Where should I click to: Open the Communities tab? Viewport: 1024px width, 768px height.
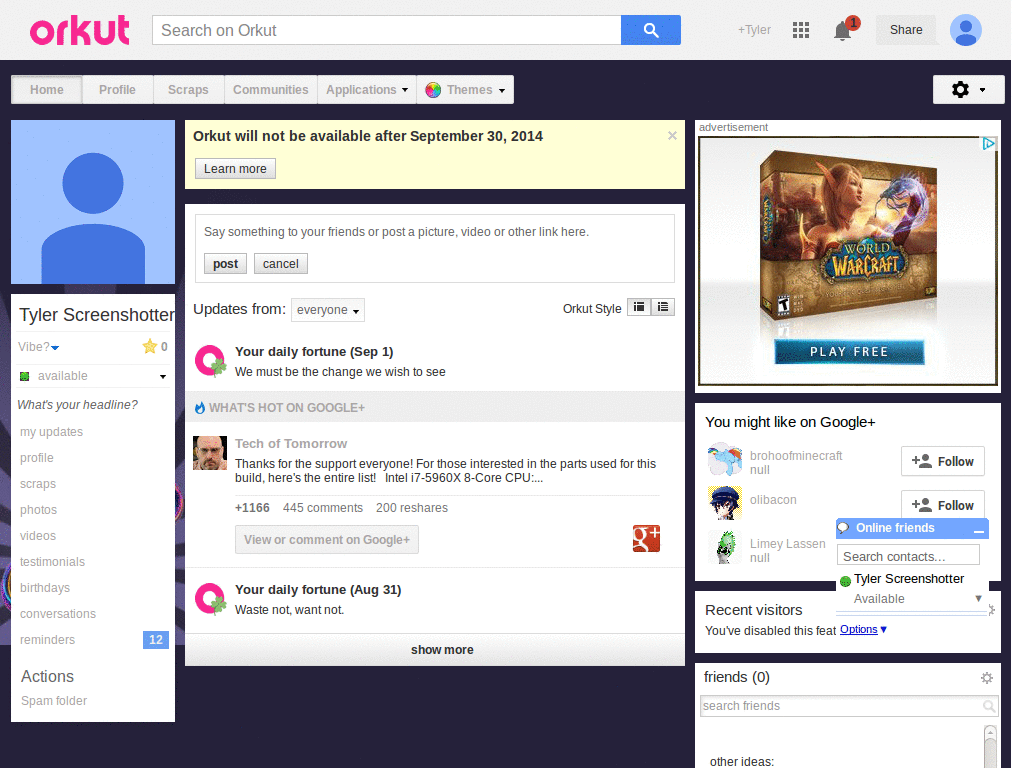tap(270, 89)
